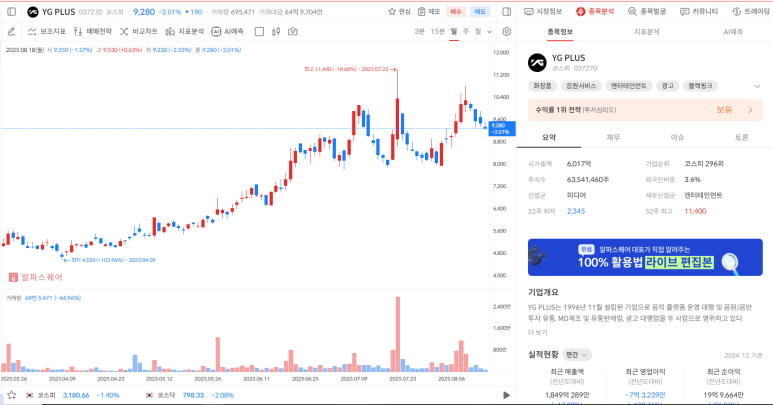
Task: Click the YG PLUS logo in info panel
Action: (537, 63)
